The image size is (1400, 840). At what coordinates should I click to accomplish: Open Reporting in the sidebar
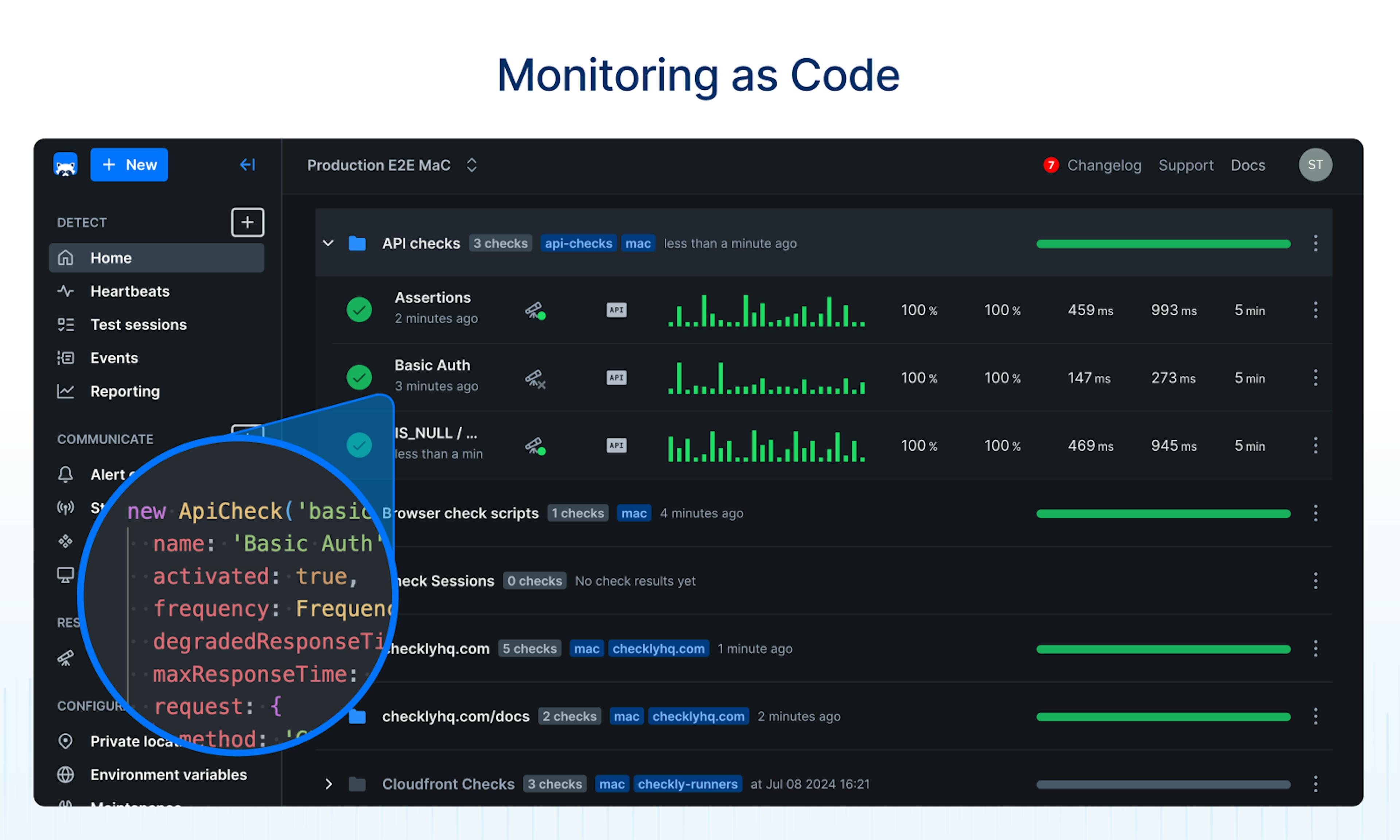(125, 391)
